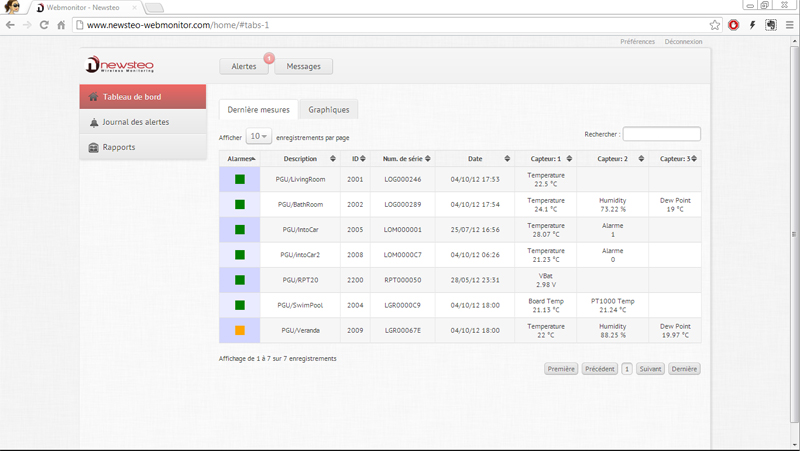Open the Messages button
Viewport: 800px width, 451px height.
tap(304, 66)
